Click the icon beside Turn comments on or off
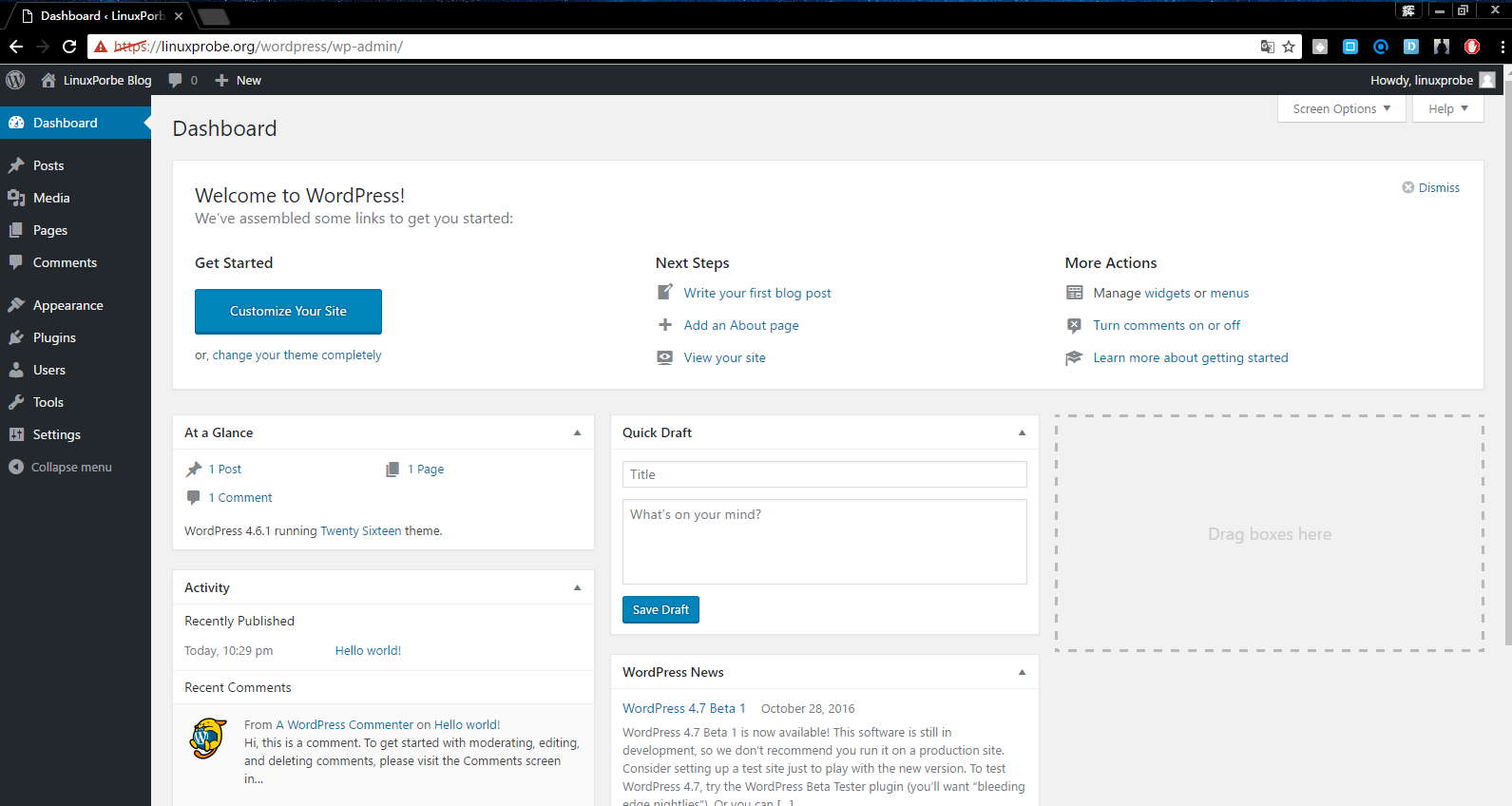 click(x=1075, y=325)
